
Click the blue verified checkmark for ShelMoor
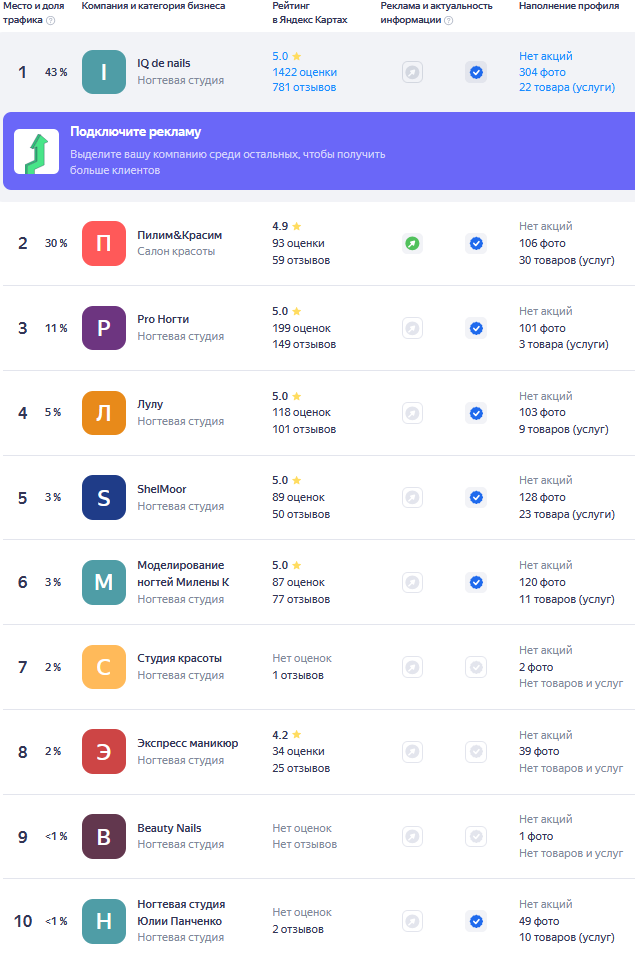476,497
